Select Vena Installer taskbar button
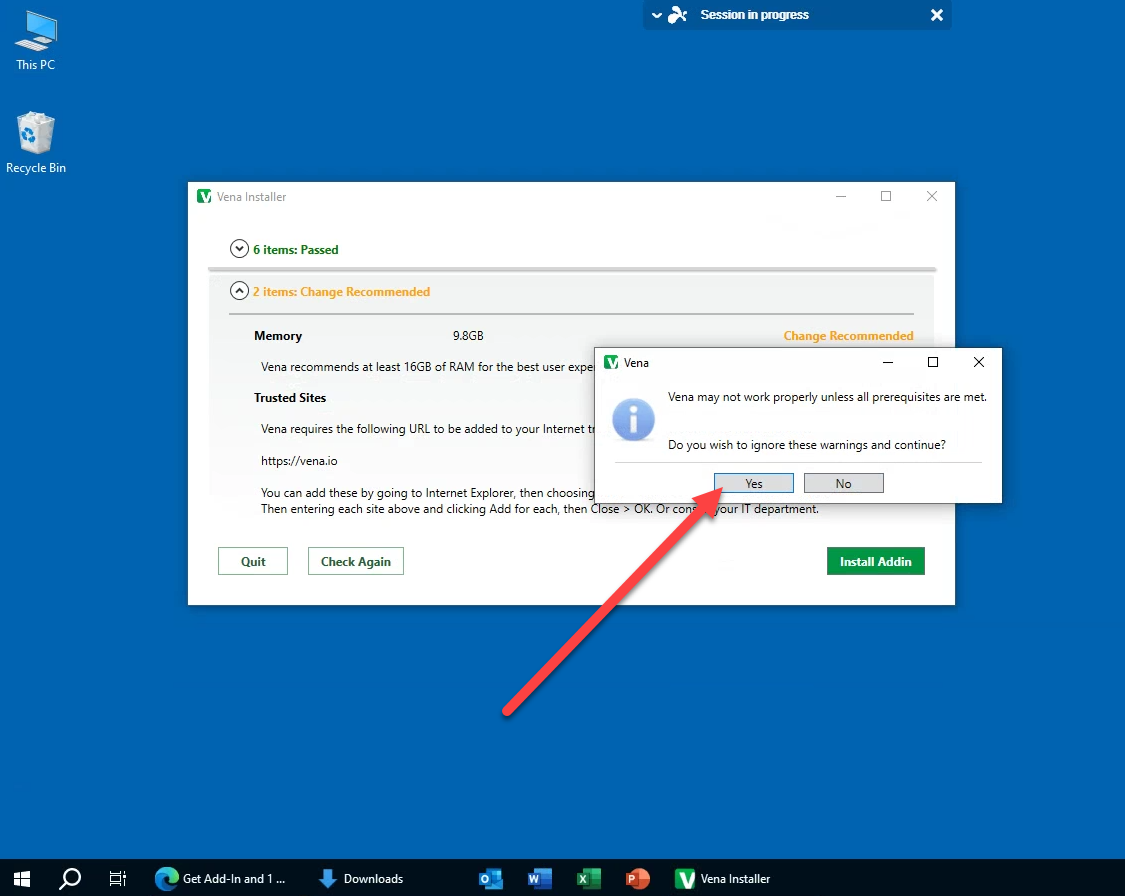This screenshot has height=896, width=1125. point(723,878)
